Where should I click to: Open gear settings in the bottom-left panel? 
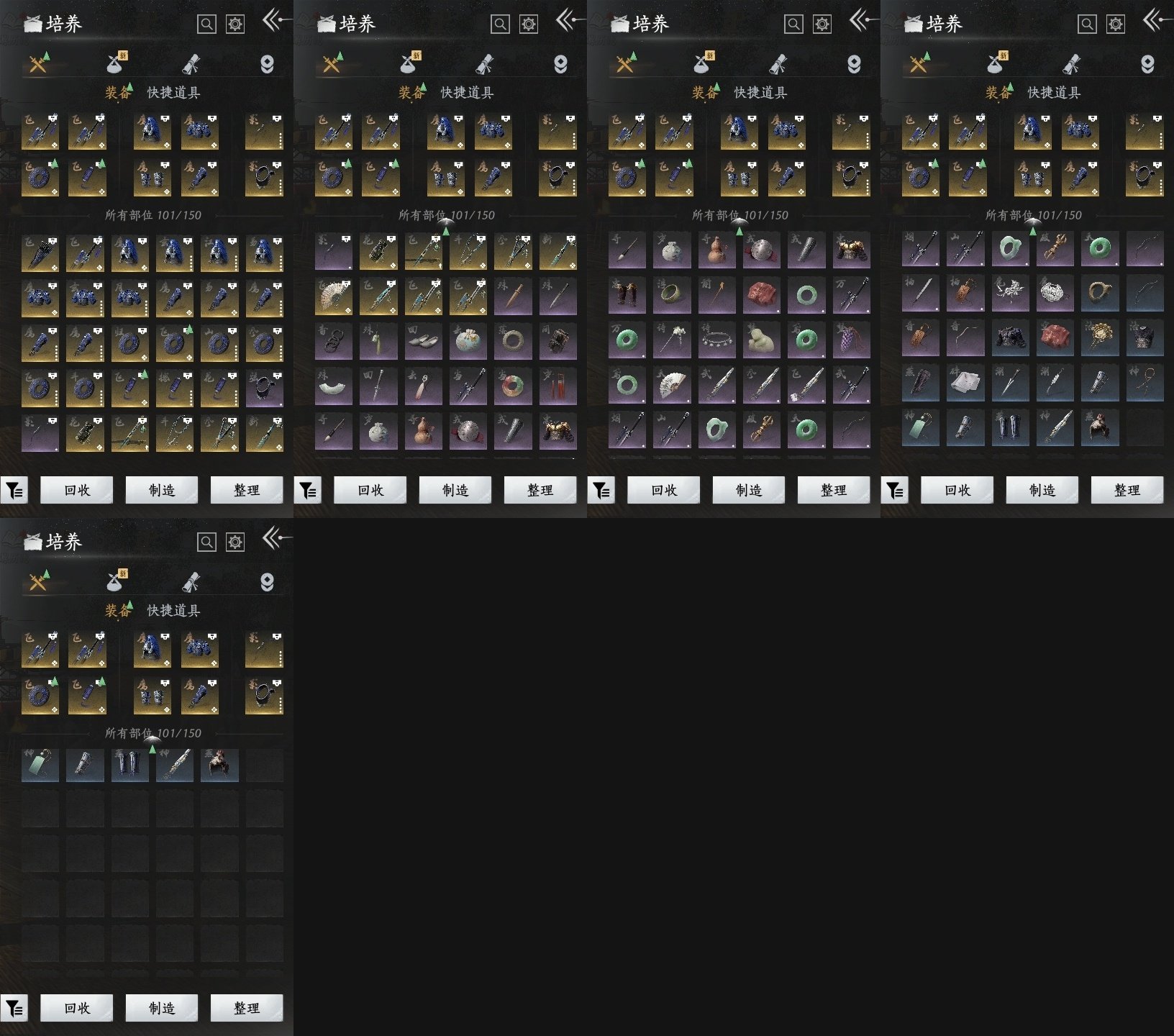235,542
